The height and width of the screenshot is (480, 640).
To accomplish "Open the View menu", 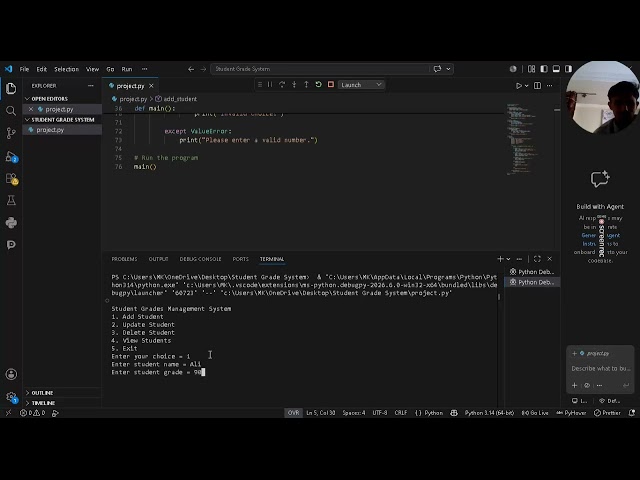I will 92,69.
